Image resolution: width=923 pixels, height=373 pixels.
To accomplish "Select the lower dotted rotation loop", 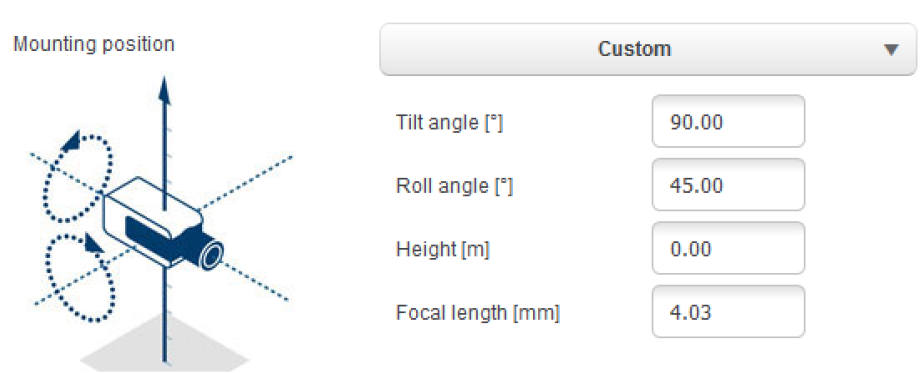I will pos(79,277).
